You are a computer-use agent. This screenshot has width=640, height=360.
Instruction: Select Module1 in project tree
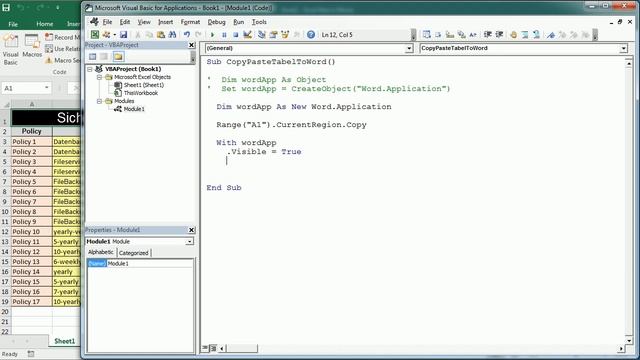(x=134, y=109)
